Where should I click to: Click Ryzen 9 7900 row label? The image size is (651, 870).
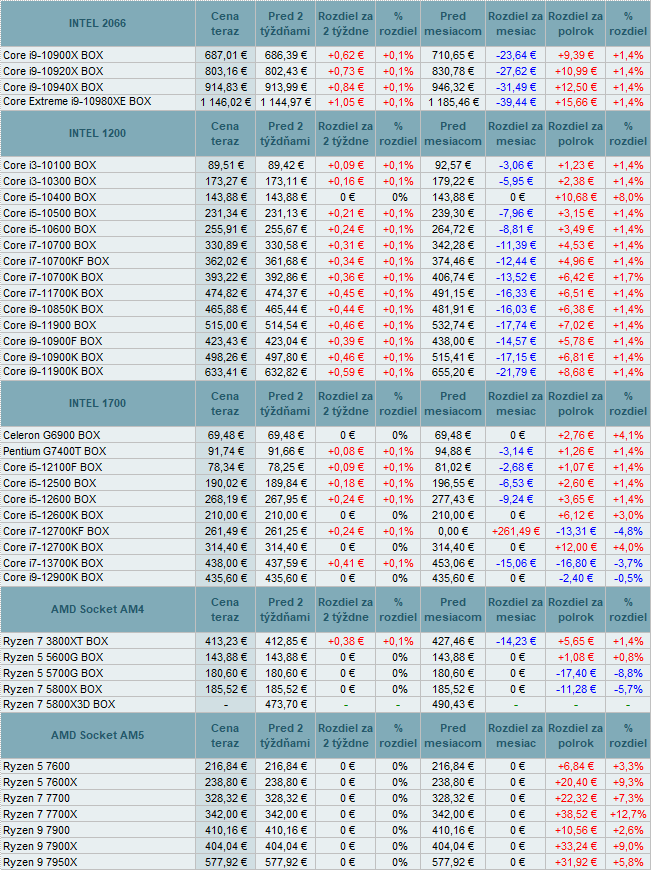point(37,831)
